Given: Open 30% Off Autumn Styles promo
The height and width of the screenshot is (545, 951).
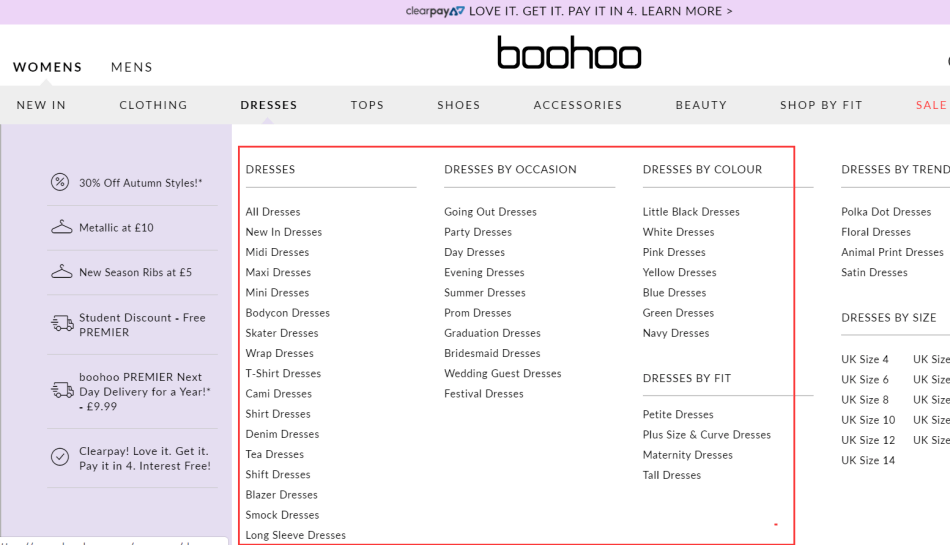Looking at the screenshot, I should (141, 182).
